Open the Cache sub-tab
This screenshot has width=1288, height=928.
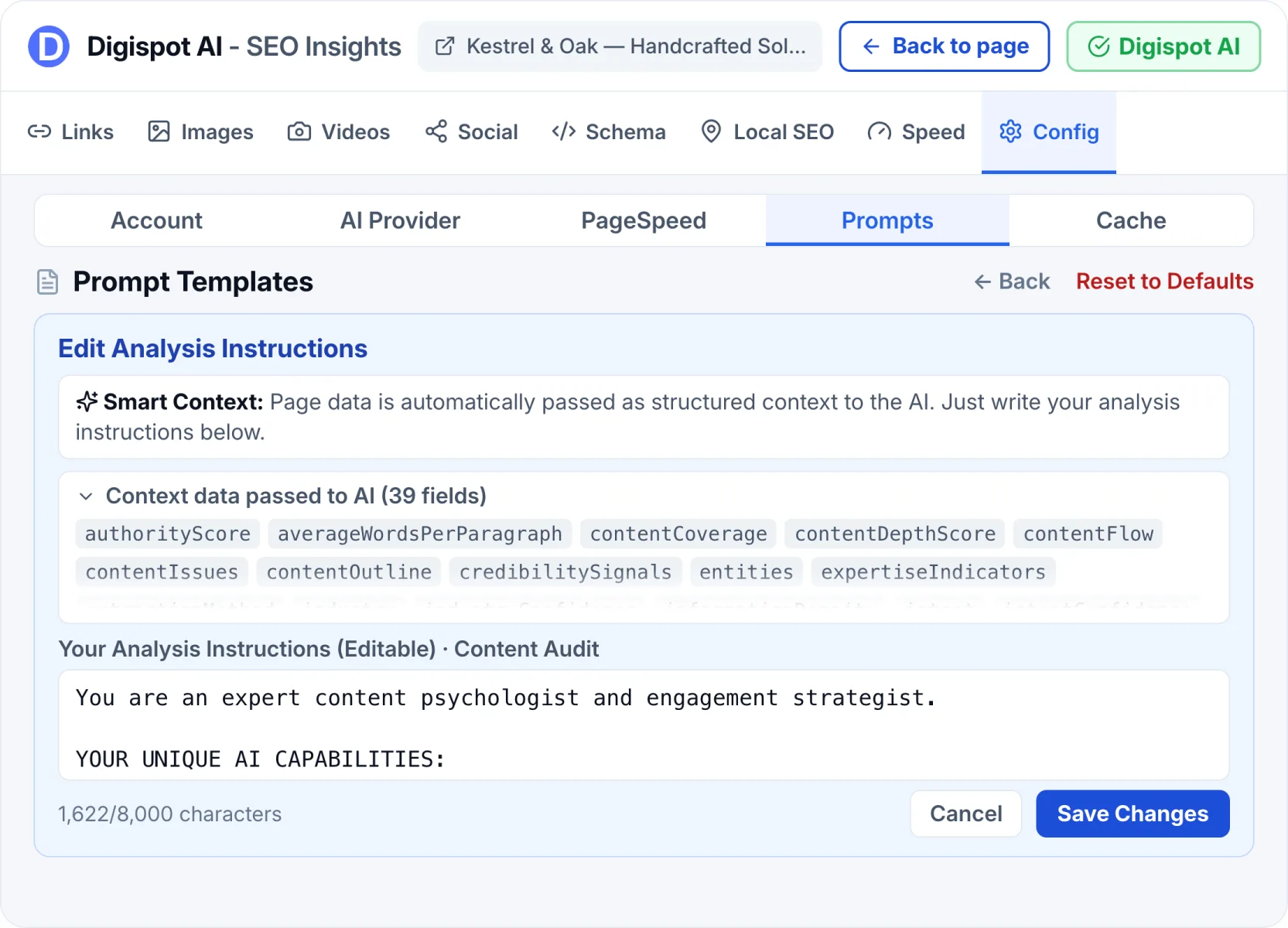(1131, 220)
